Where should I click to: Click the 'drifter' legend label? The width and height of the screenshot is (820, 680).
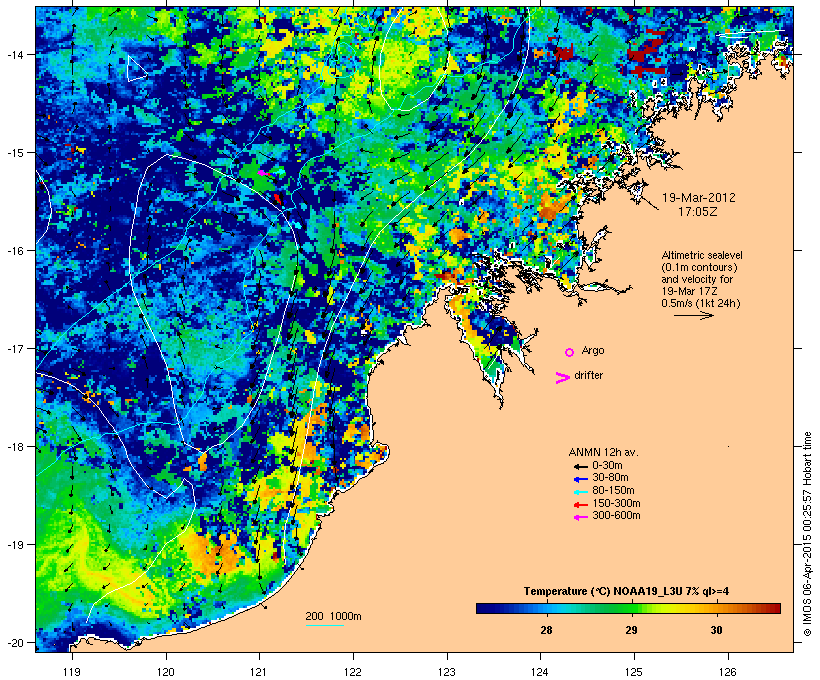pyautogui.click(x=588, y=375)
